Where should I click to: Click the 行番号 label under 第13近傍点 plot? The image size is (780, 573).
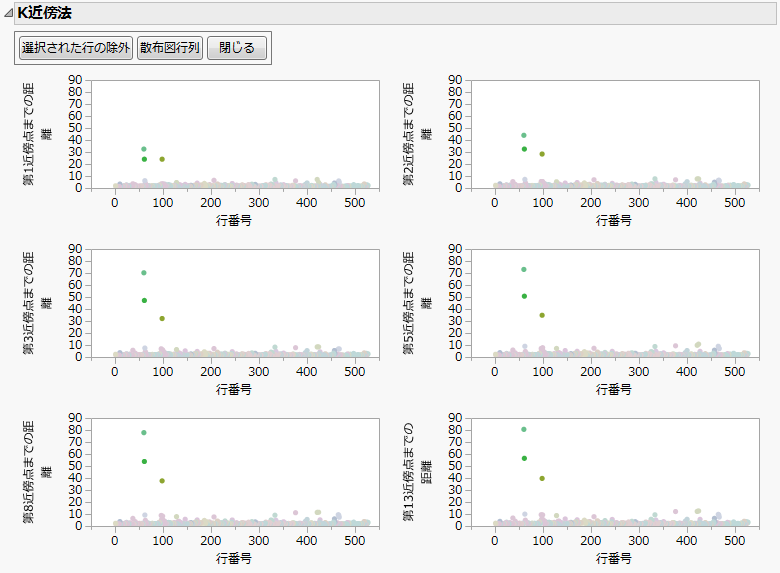pos(614,559)
